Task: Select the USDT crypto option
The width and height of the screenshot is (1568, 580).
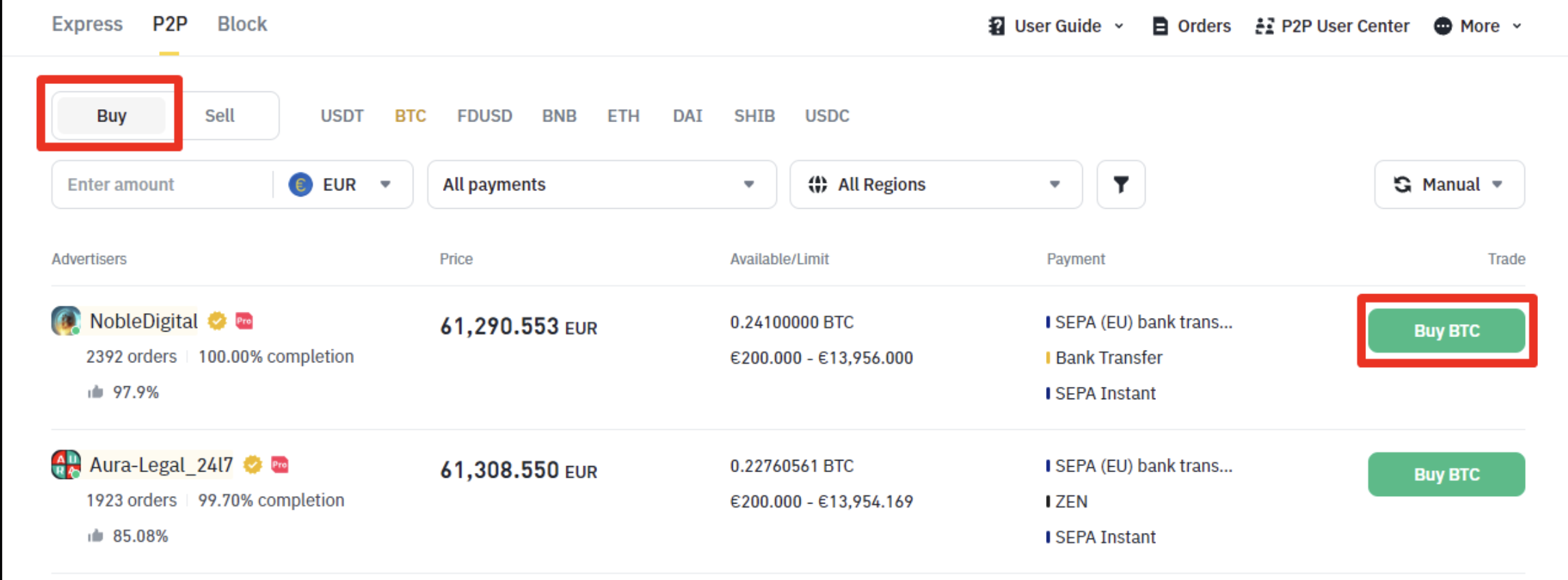Action: pyautogui.click(x=342, y=115)
